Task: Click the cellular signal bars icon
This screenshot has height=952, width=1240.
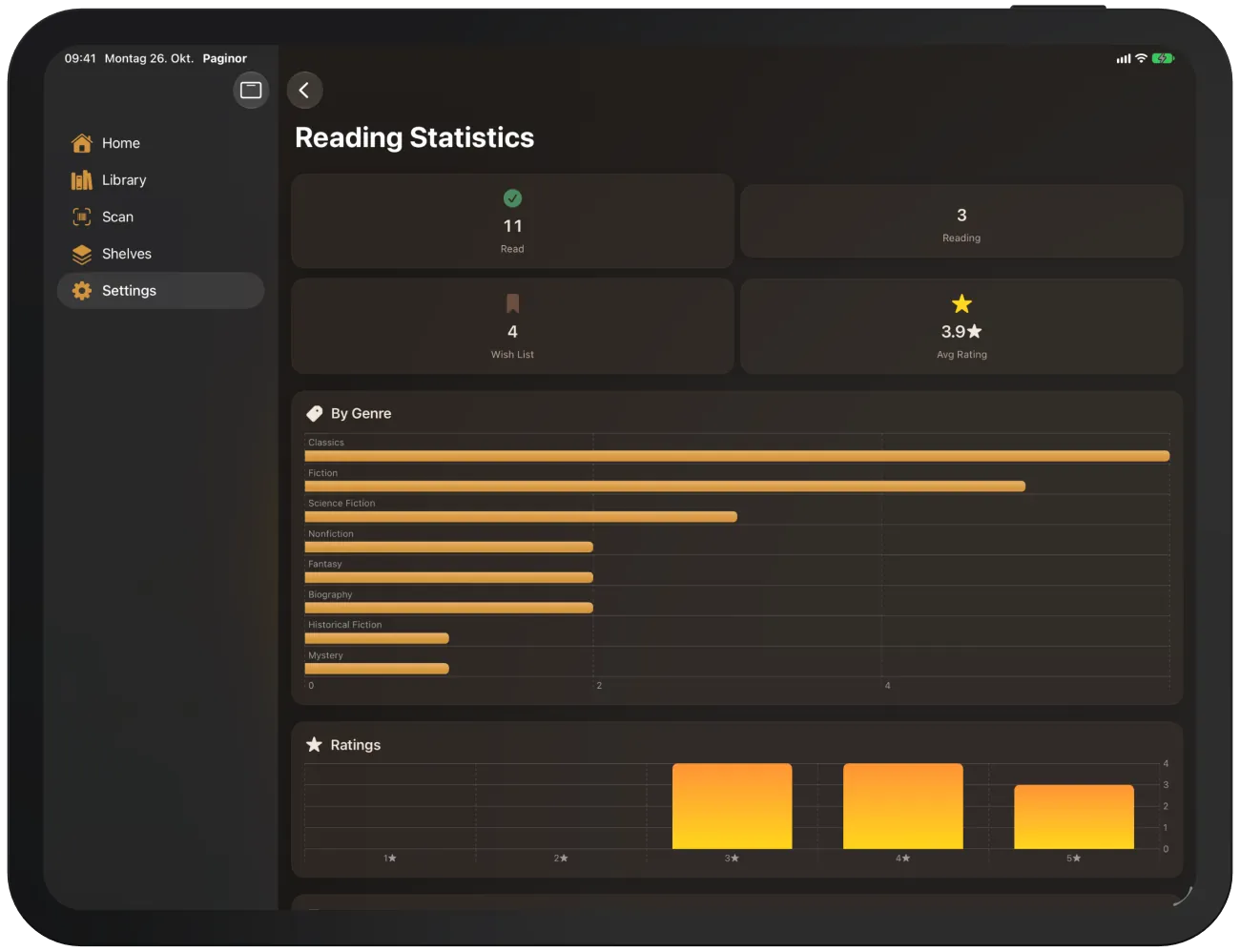Action: (x=1124, y=59)
